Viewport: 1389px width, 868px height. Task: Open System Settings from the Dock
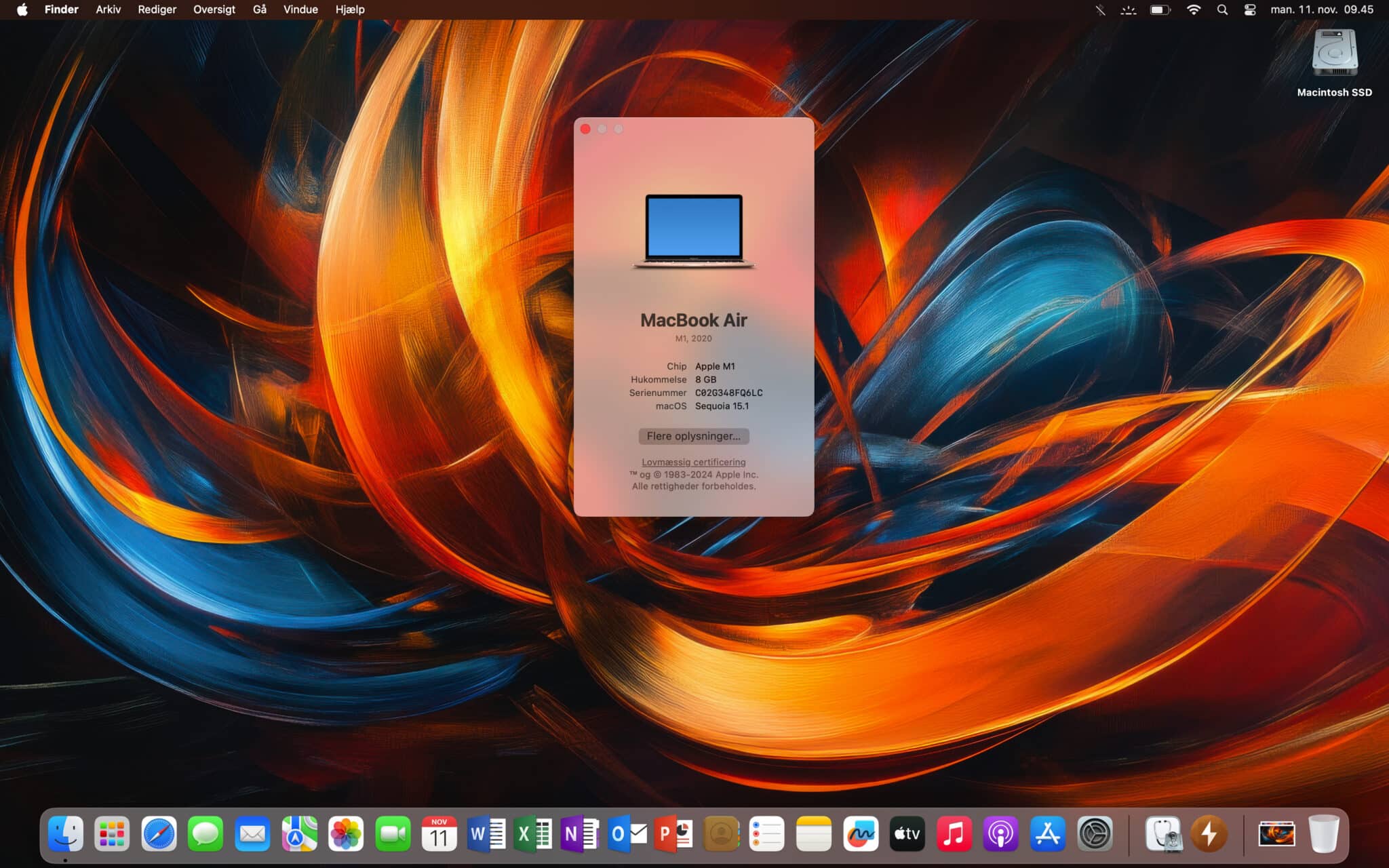coord(1095,833)
